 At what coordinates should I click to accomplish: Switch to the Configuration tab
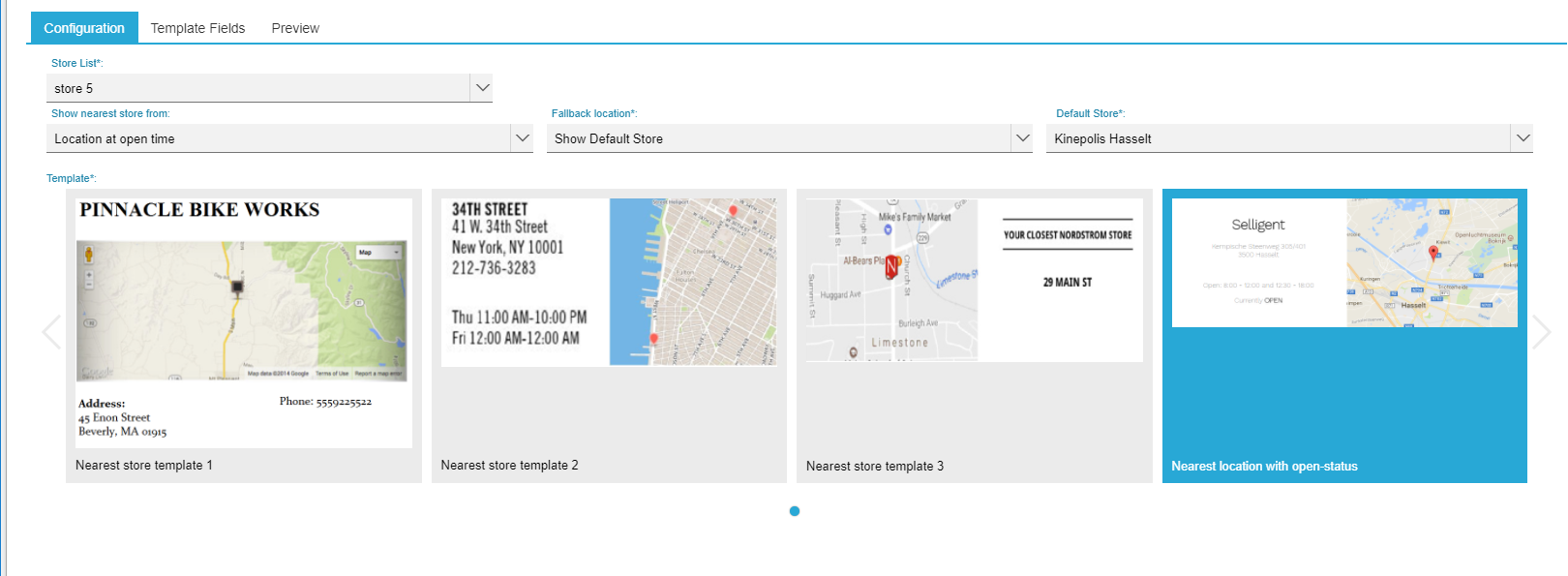(84, 28)
